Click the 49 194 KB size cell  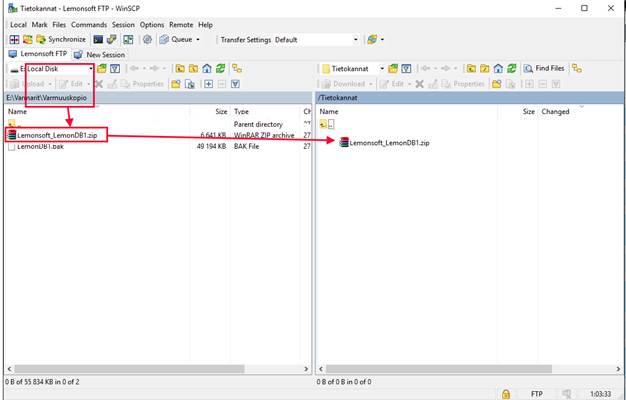(211, 147)
